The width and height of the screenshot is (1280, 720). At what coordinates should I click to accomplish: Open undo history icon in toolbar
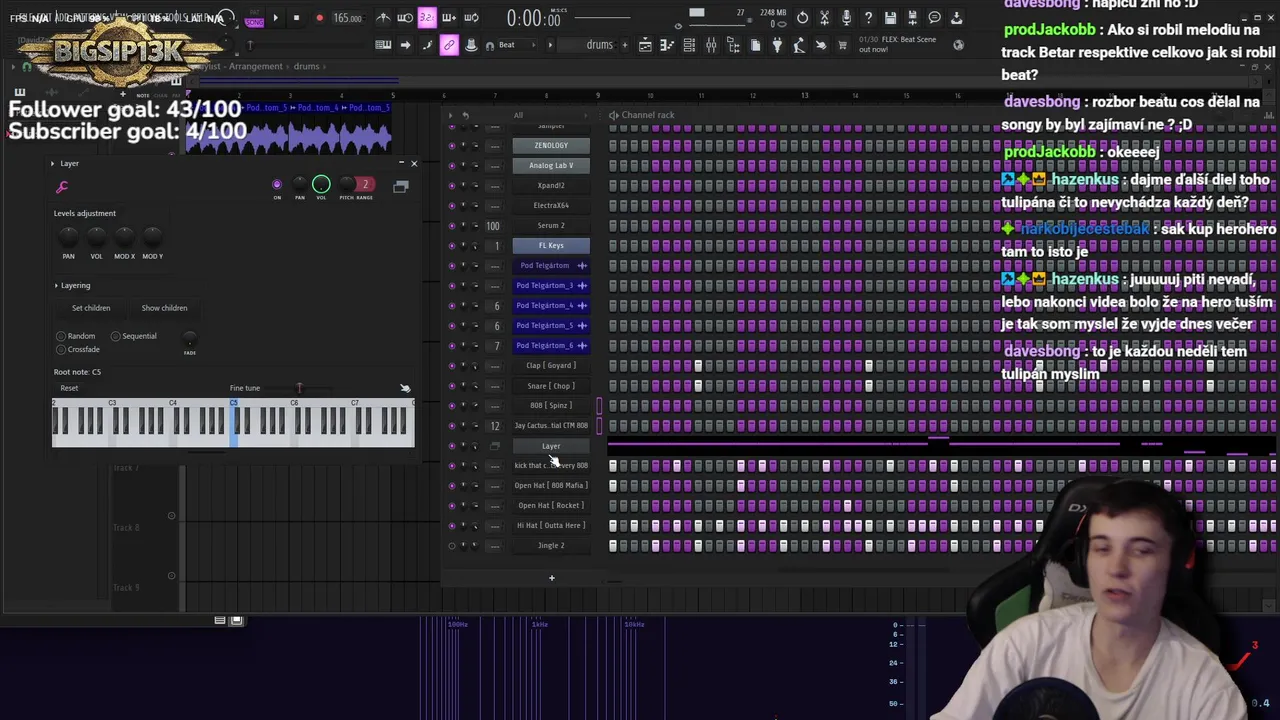coord(802,18)
